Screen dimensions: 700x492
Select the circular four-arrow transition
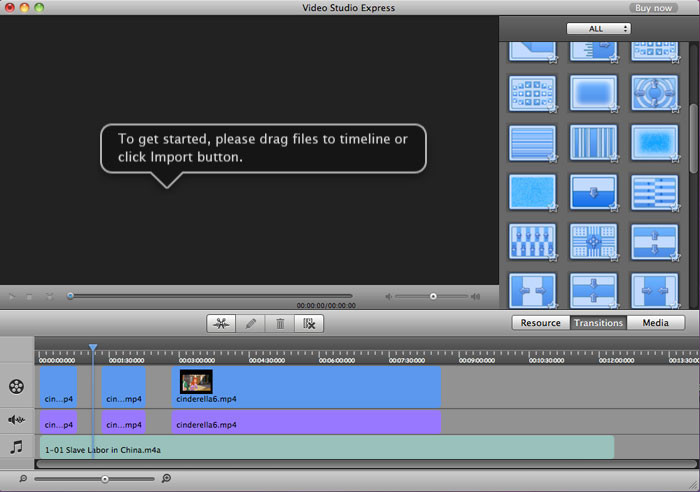[x=654, y=93]
